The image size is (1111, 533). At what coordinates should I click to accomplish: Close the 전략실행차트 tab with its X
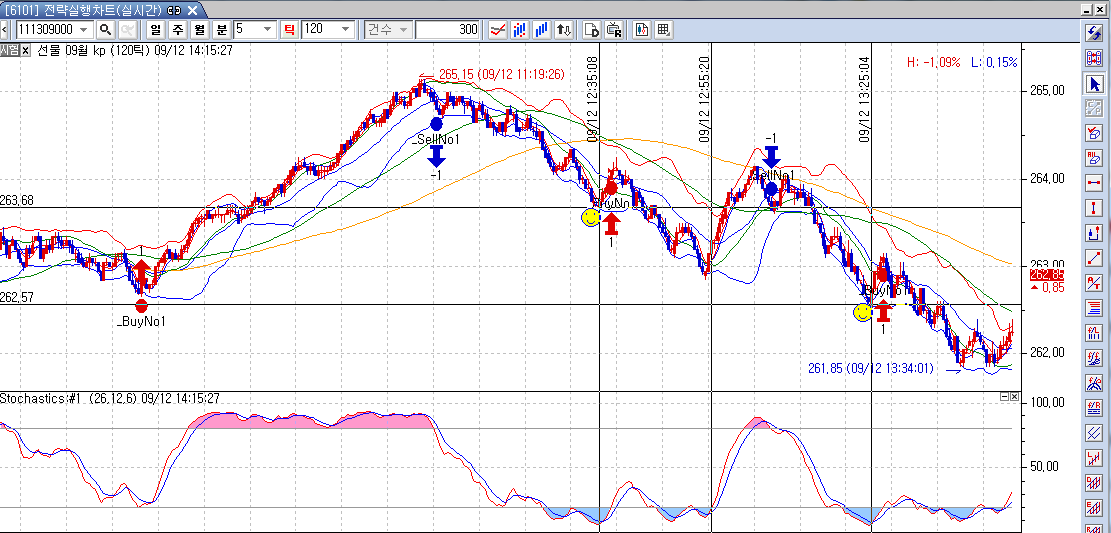[x=191, y=9]
